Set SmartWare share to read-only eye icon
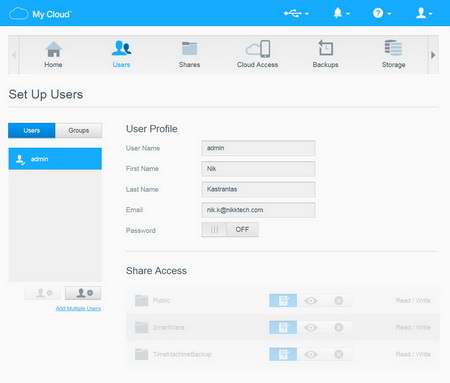The image size is (450, 383). pyautogui.click(x=311, y=327)
